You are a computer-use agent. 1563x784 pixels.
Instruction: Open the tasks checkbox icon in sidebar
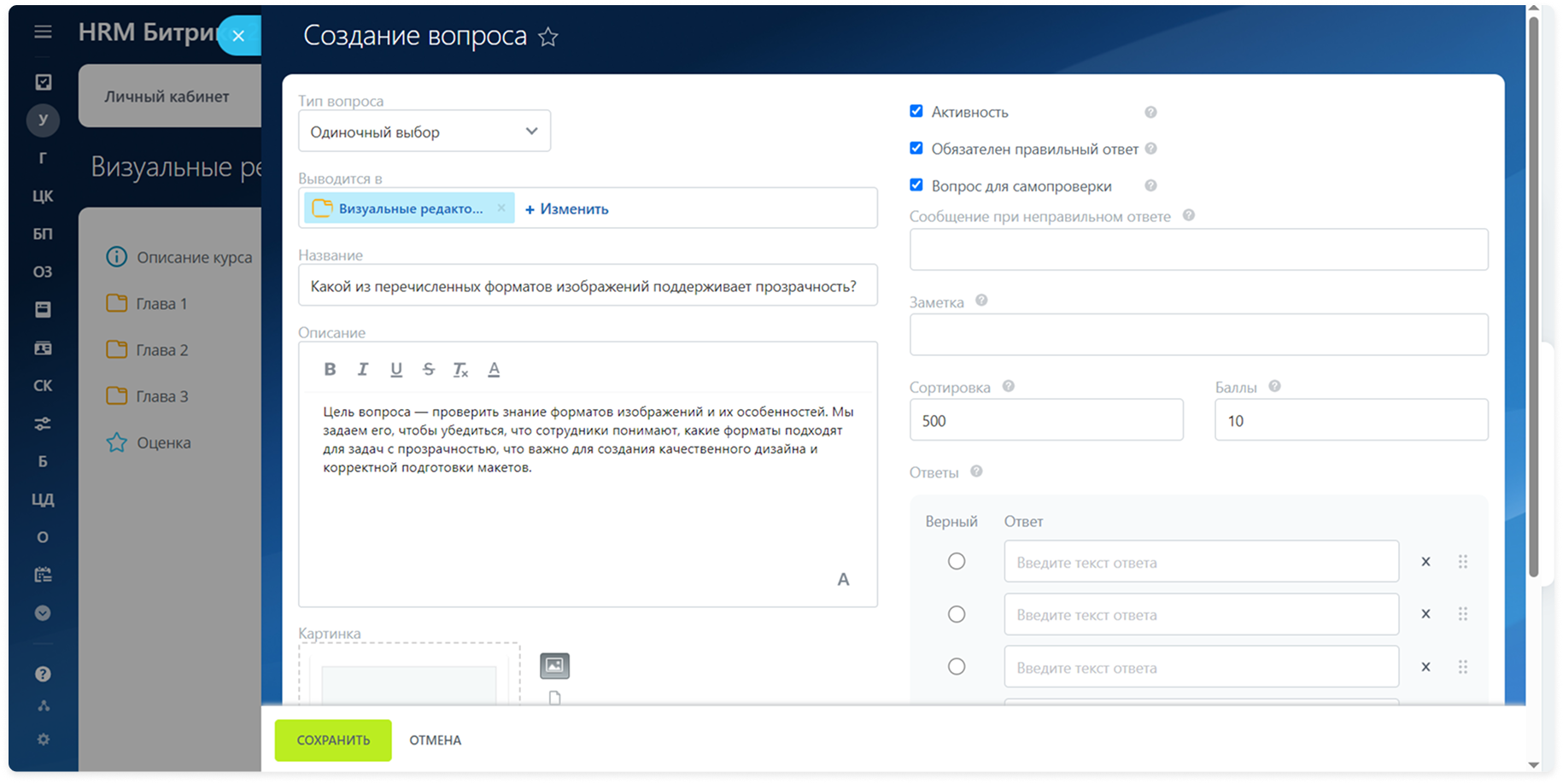point(43,82)
